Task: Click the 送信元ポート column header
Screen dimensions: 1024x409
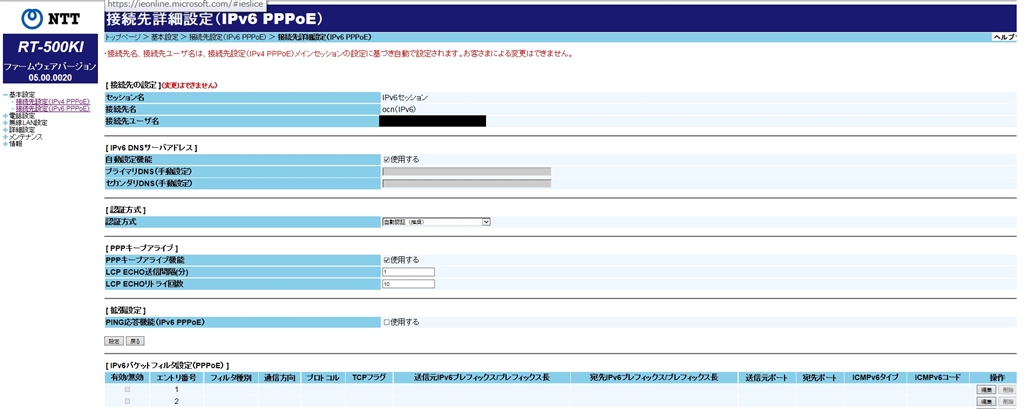Action: tap(767, 378)
